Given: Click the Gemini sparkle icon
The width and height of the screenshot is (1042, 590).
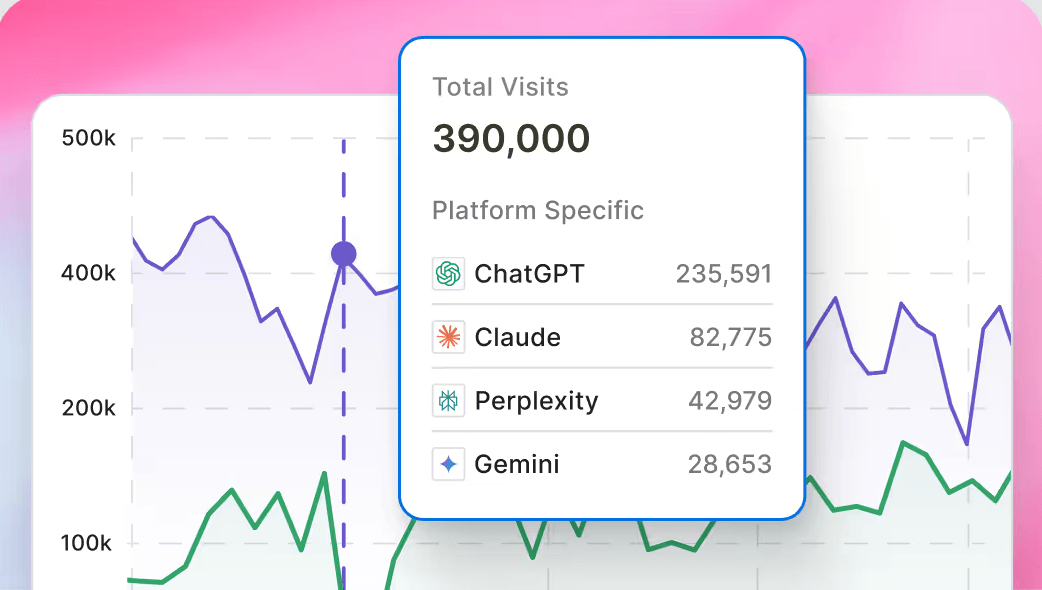Looking at the screenshot, I should click(x=448, y=465).
